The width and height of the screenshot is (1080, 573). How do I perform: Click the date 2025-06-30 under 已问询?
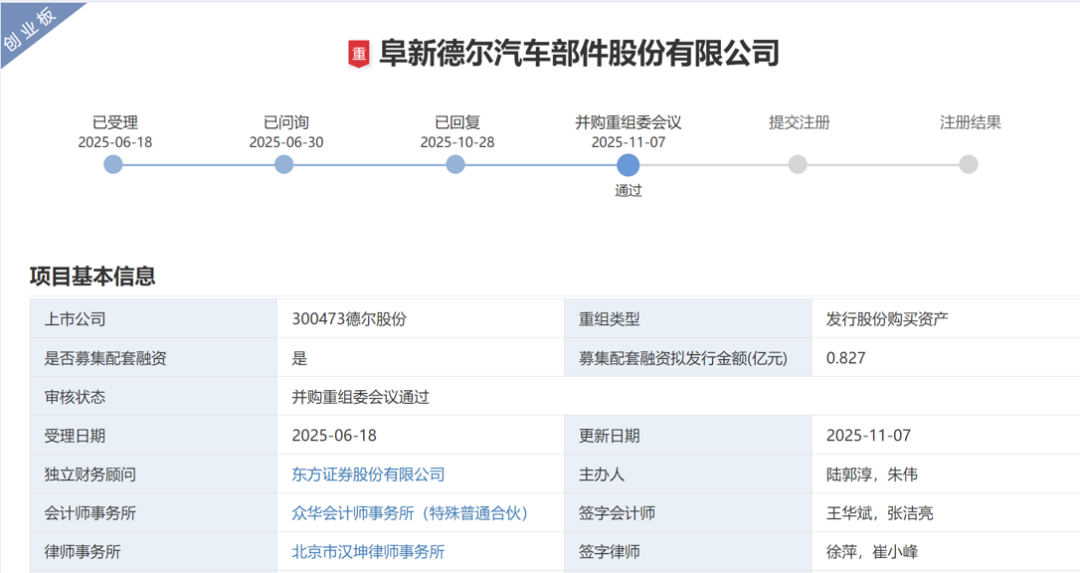(286, 143)
